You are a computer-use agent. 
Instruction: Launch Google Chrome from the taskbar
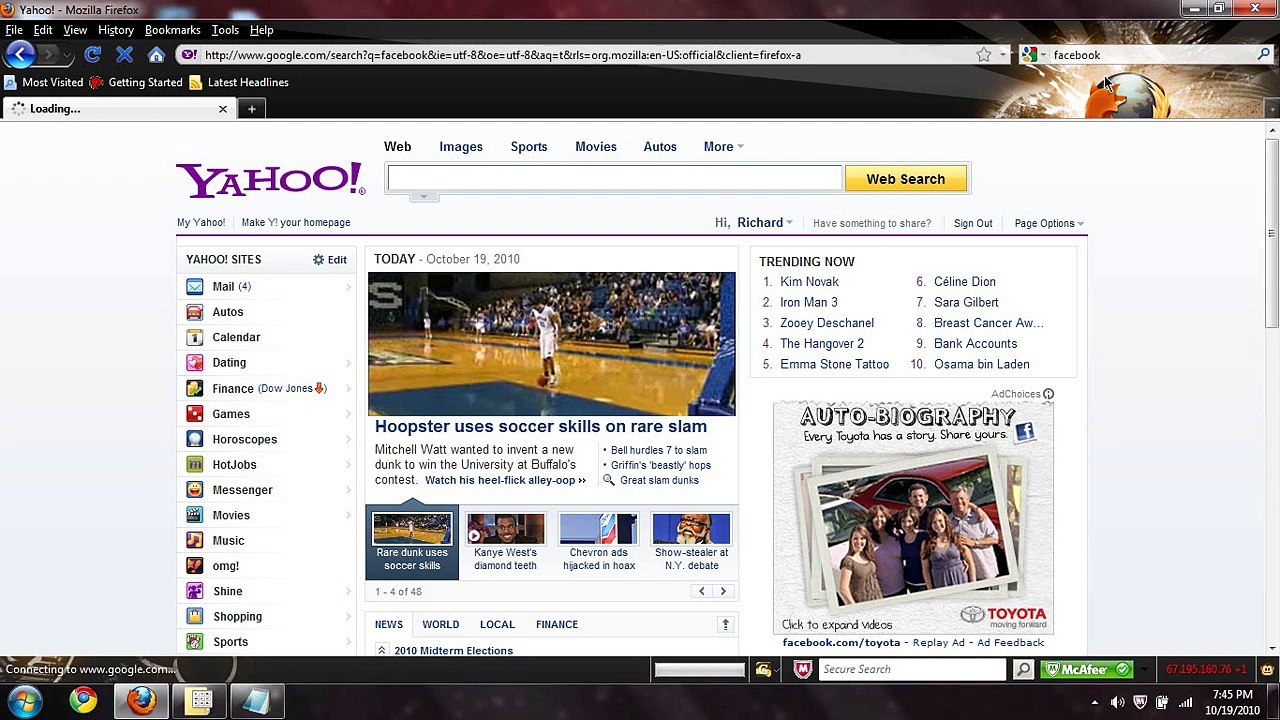pos(83,700)
